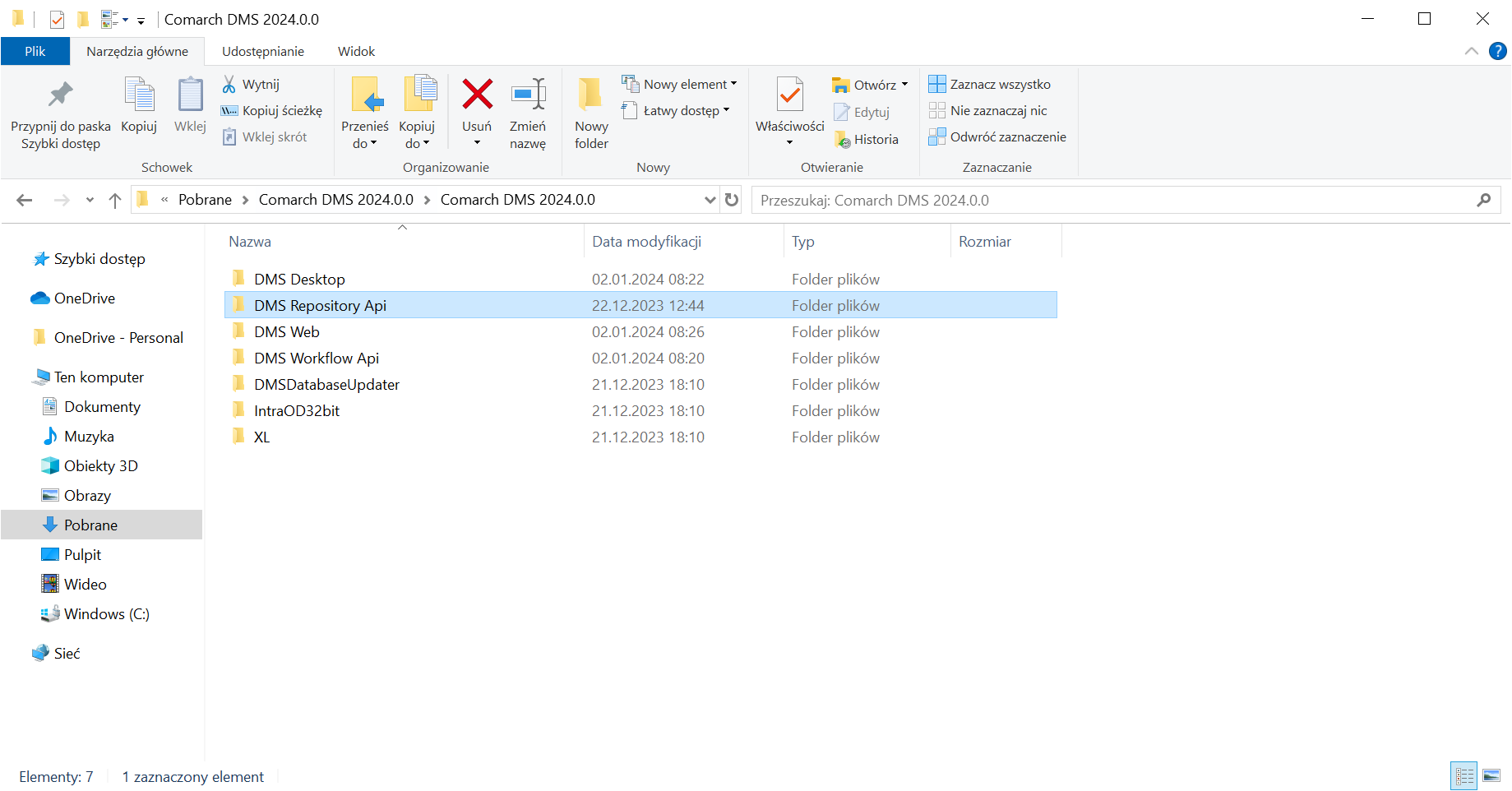Click the Kopiuj clipboard copy icon

139,95
